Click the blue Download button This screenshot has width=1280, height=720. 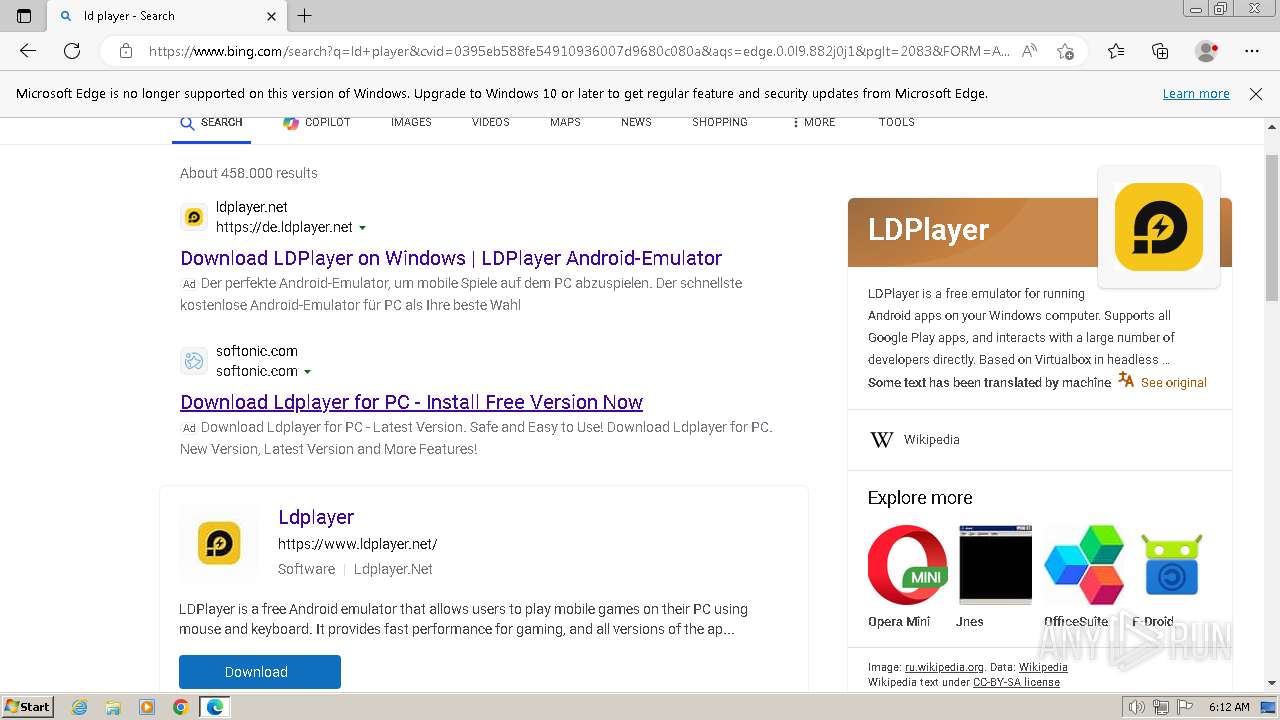point(260,672)
